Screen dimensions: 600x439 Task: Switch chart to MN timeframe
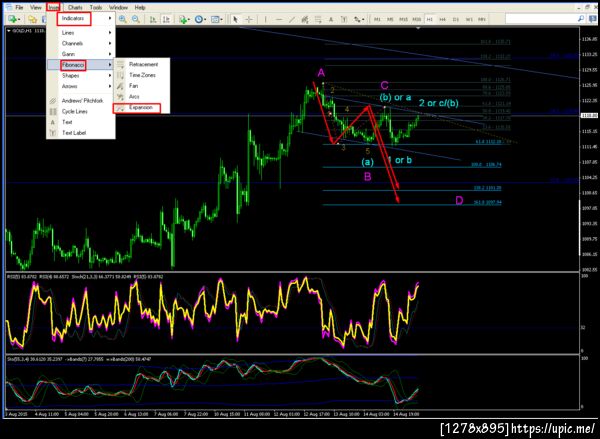(x=482, y=19)
